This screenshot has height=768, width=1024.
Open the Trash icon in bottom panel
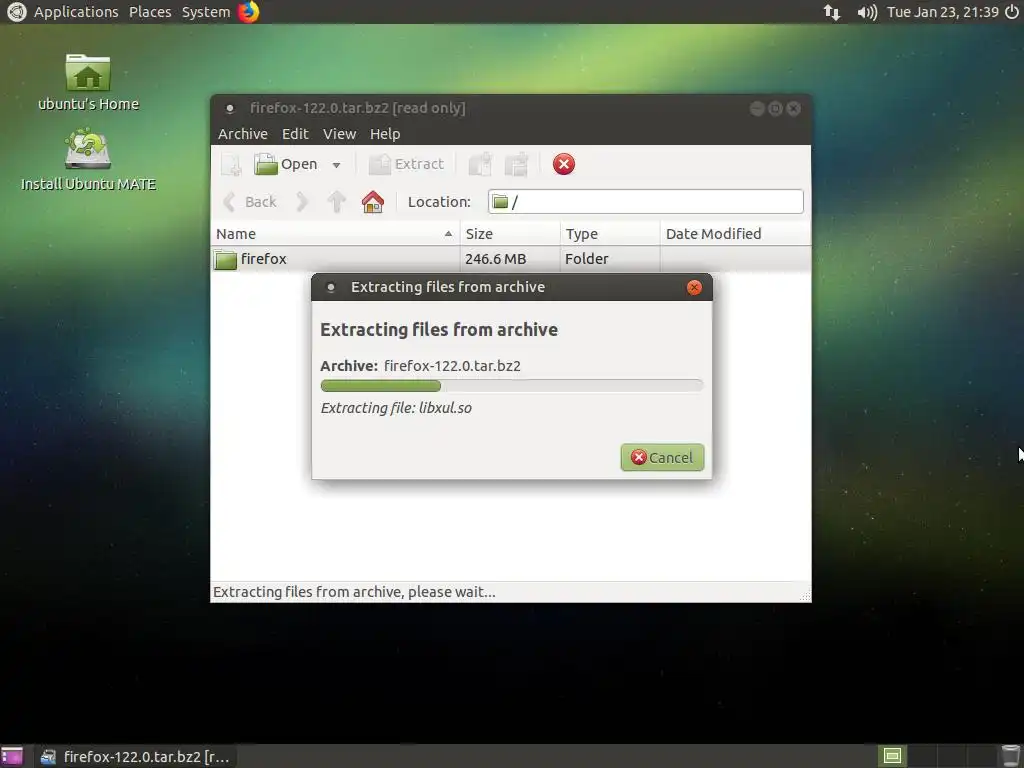(1011, 756)
